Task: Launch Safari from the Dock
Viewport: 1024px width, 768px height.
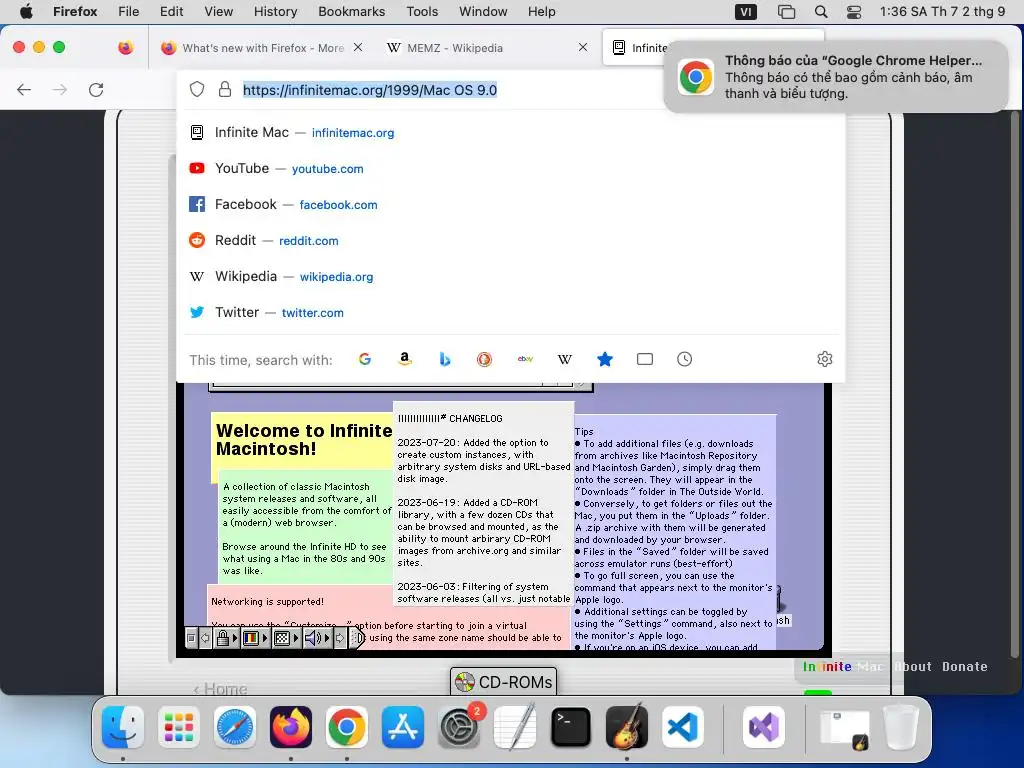Action: [x=235, y=727]
